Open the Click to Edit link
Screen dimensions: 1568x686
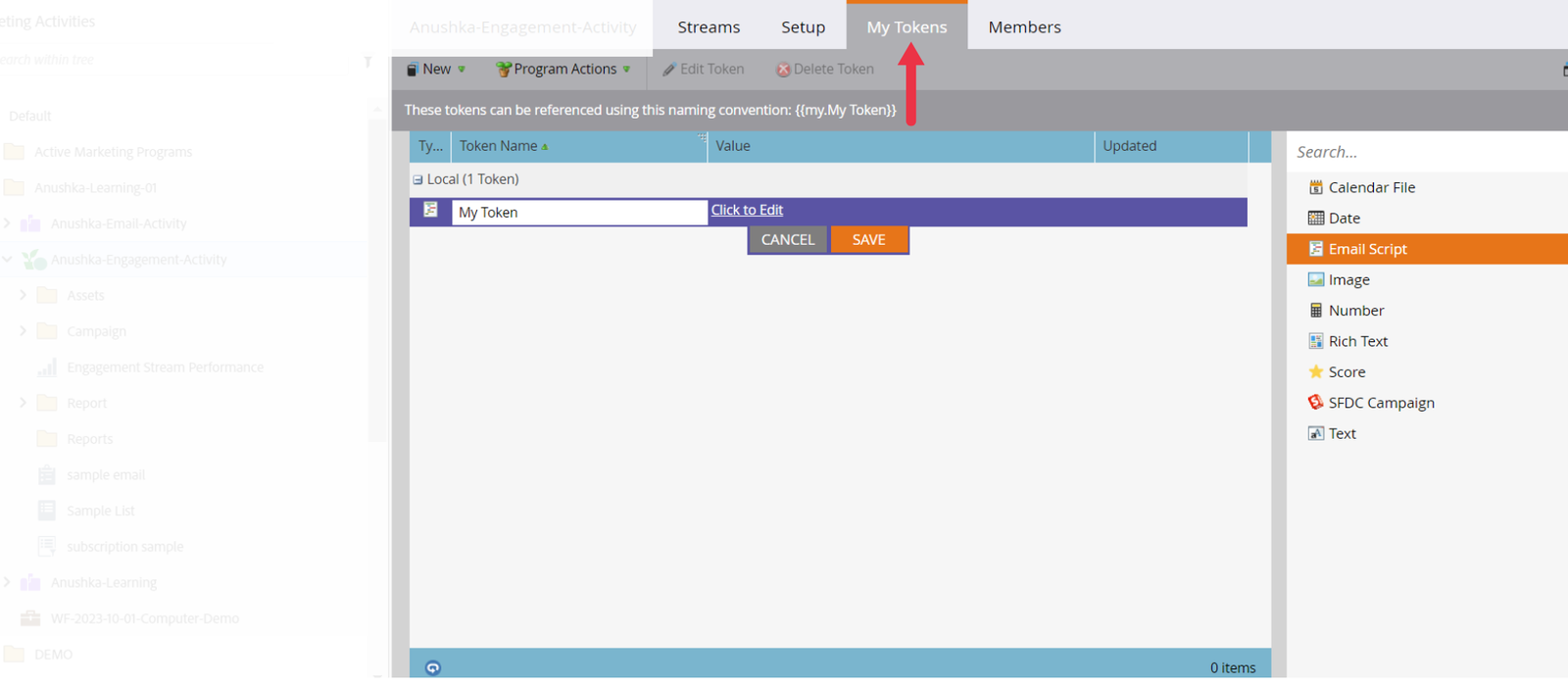(x=747, y=210)
